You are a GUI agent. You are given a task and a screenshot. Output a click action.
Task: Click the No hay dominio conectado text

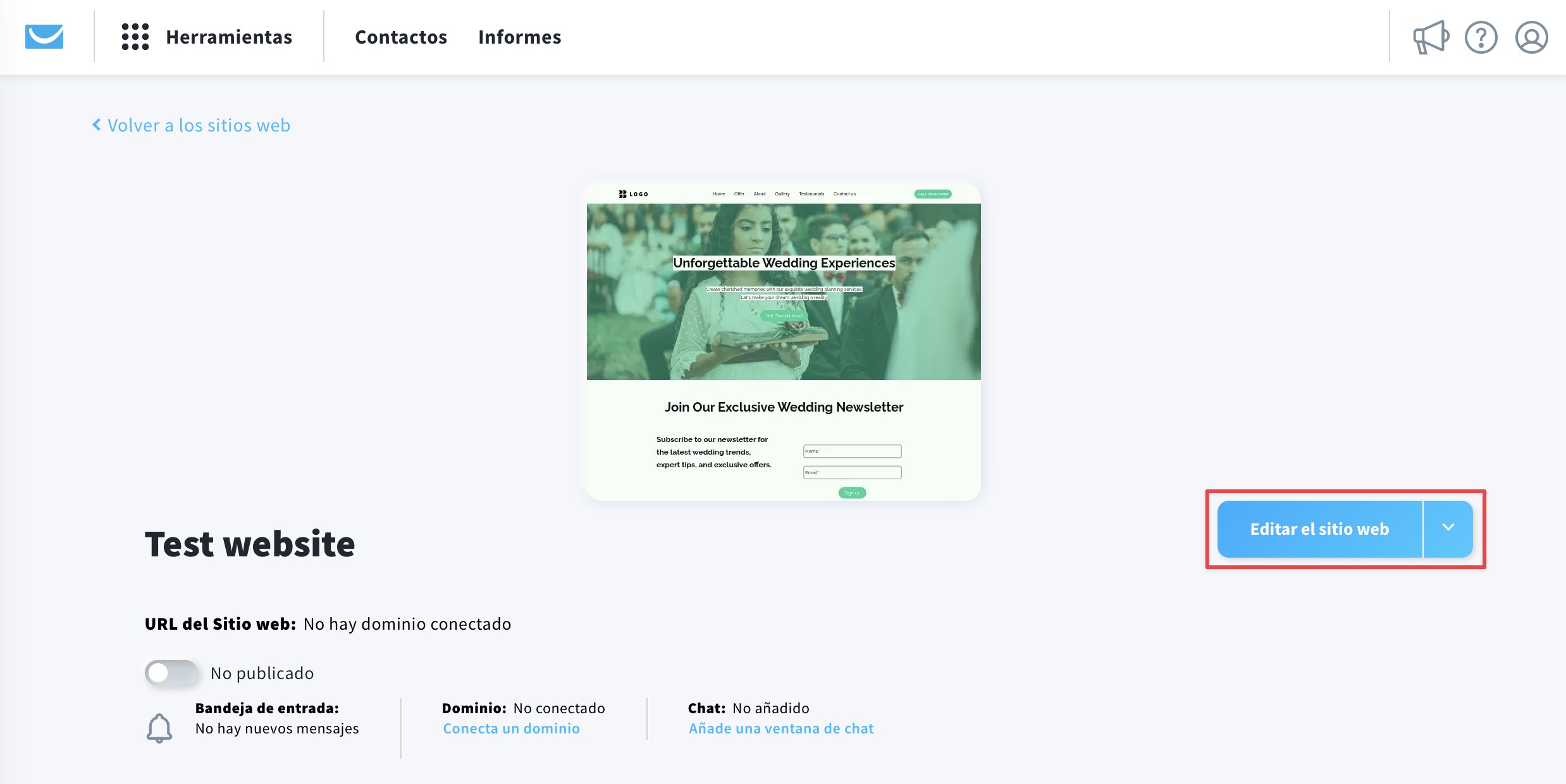(x=407, y=624)
